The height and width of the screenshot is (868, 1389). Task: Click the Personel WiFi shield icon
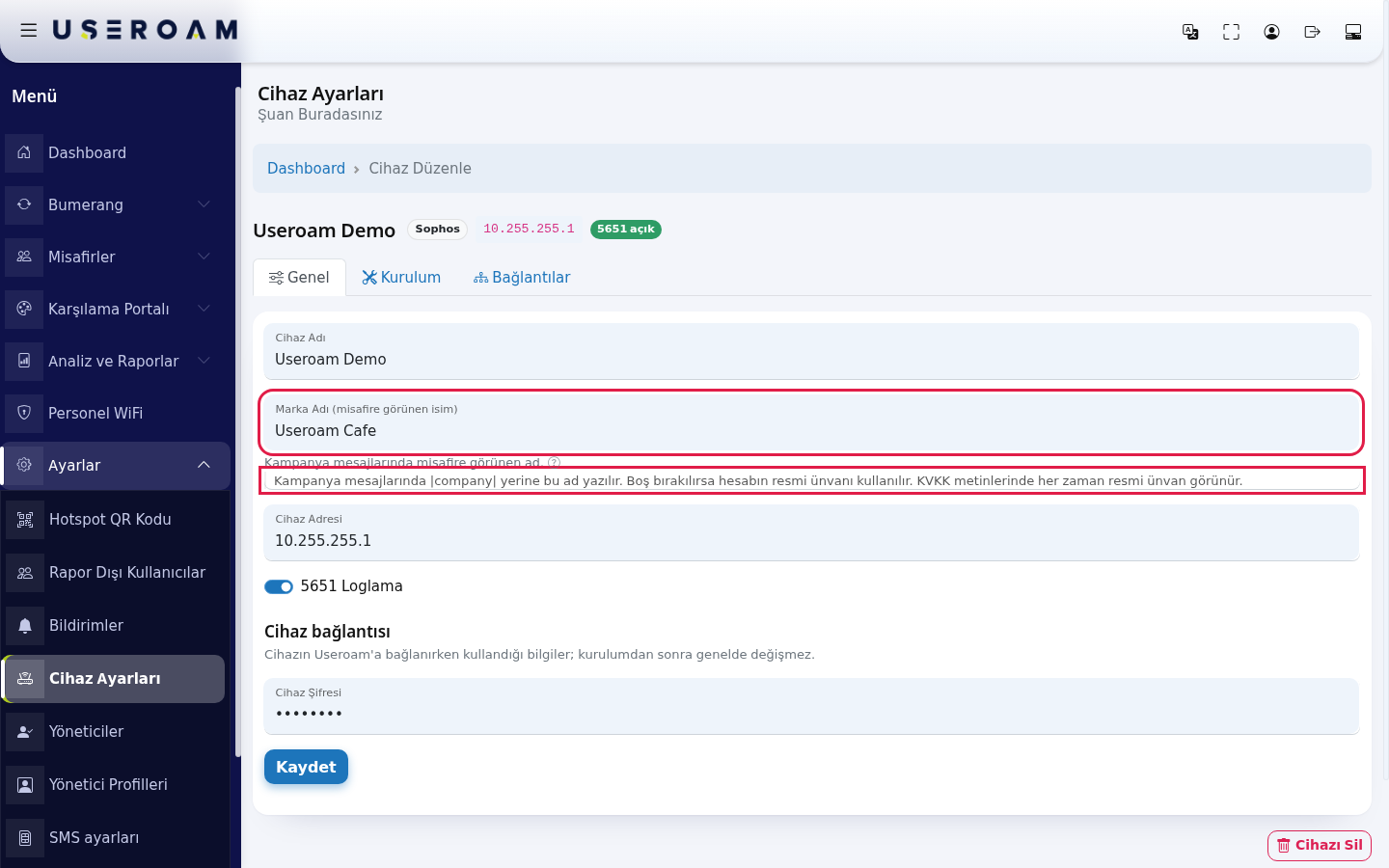tap(24, 413)
